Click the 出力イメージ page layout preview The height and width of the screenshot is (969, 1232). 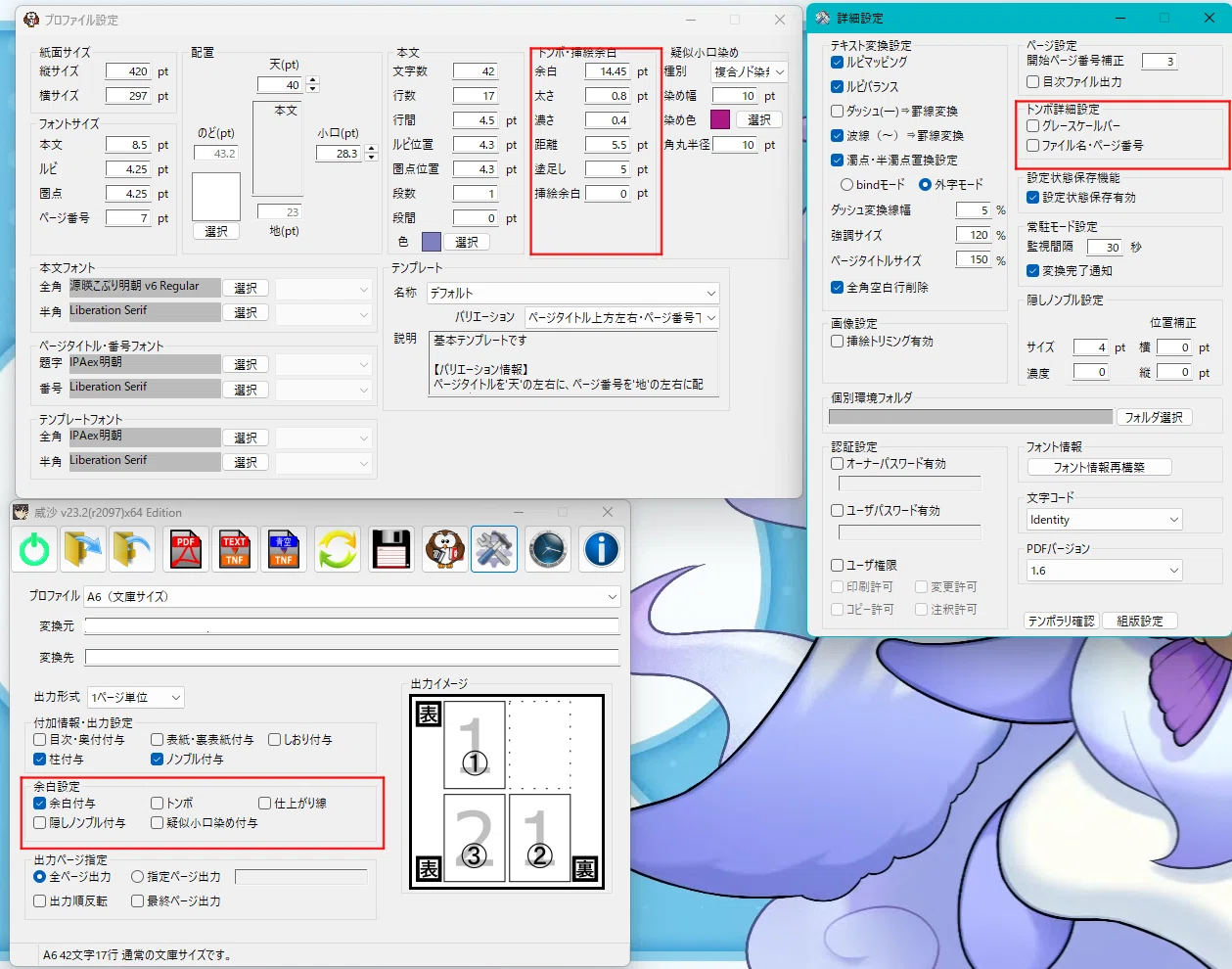[507, 792]
